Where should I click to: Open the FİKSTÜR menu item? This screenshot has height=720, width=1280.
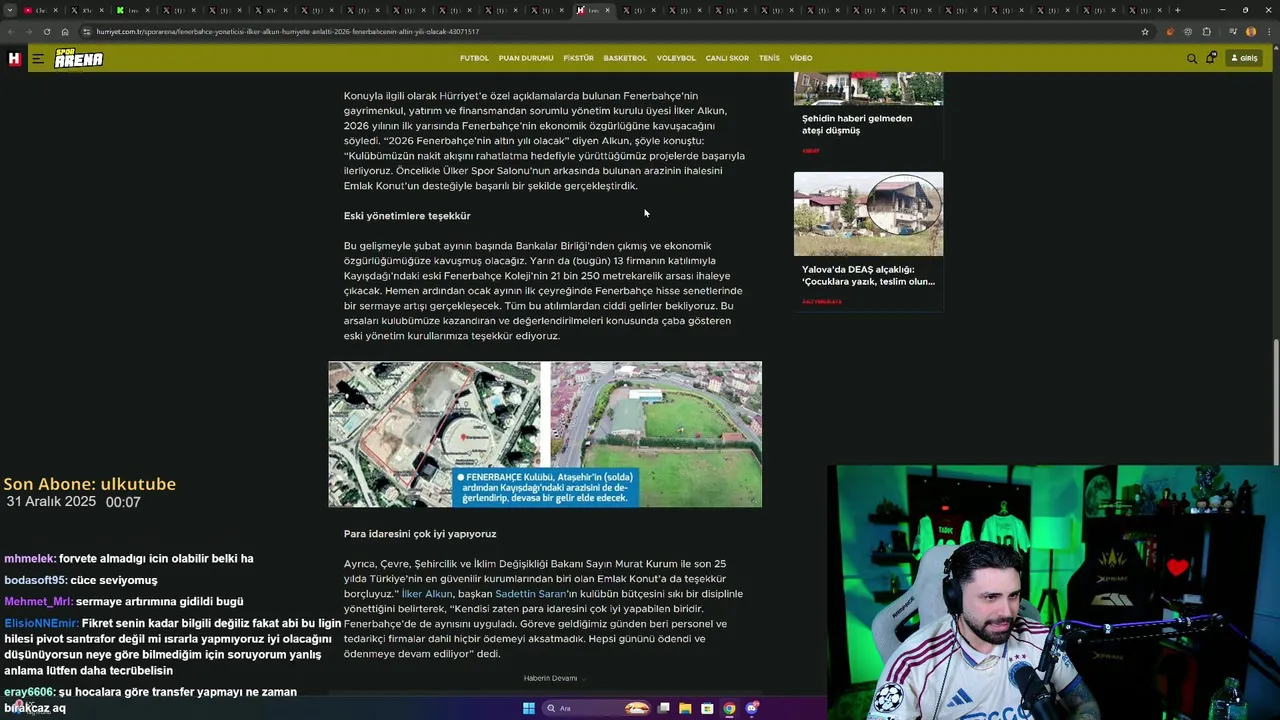(x=578, y=58)
